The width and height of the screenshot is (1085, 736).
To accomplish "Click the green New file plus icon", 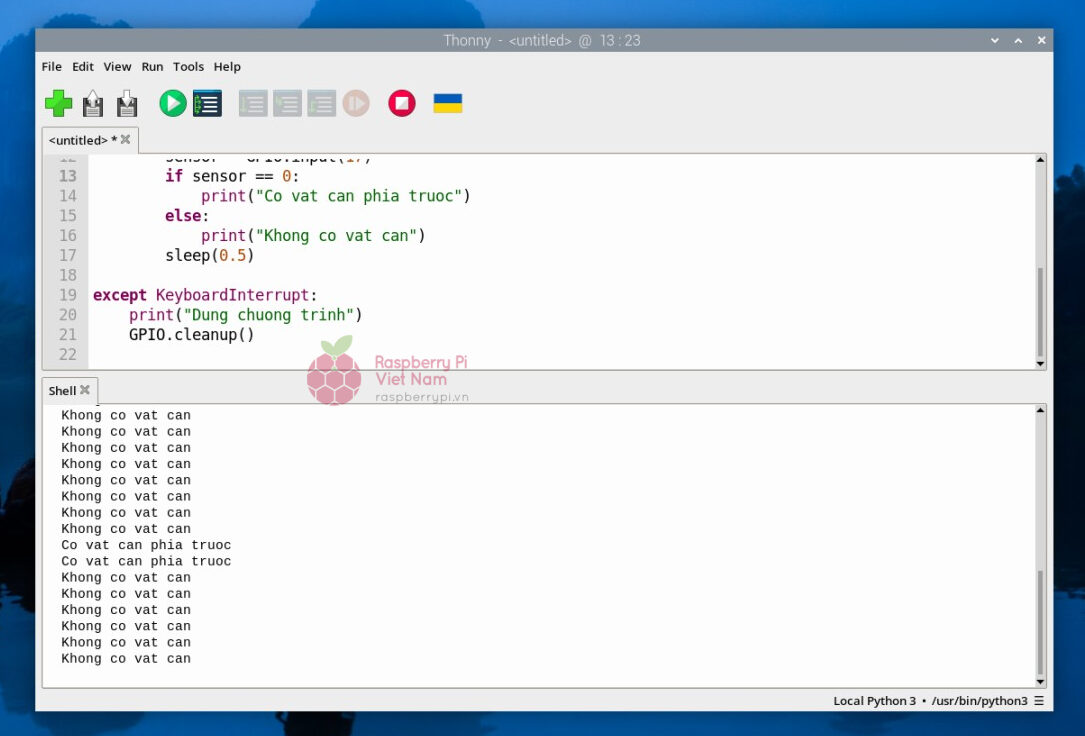I will click(x=59, y=103).
